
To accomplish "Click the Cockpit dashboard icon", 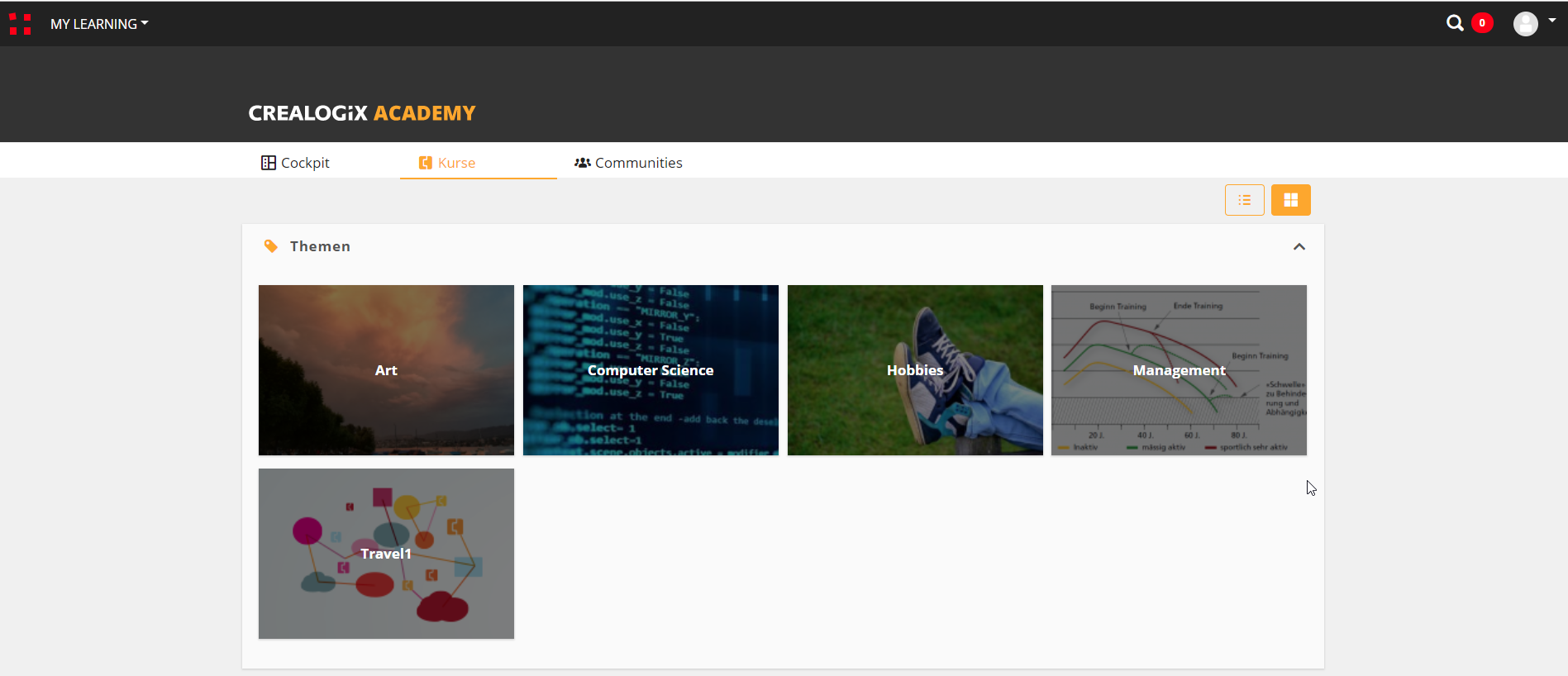I will coord(269,163).
